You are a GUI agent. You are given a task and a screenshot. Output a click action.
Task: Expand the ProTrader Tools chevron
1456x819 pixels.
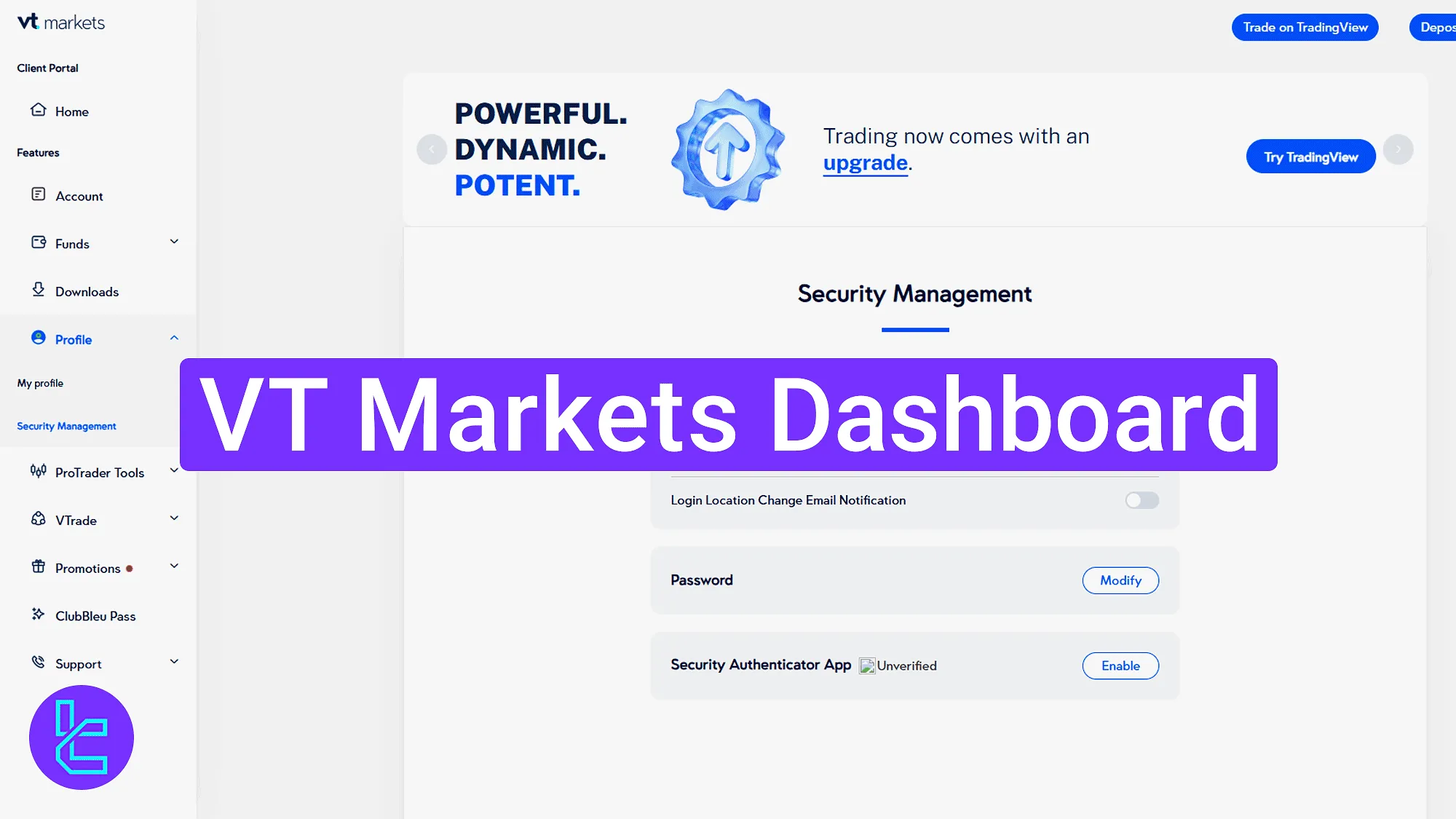point(174,470)
